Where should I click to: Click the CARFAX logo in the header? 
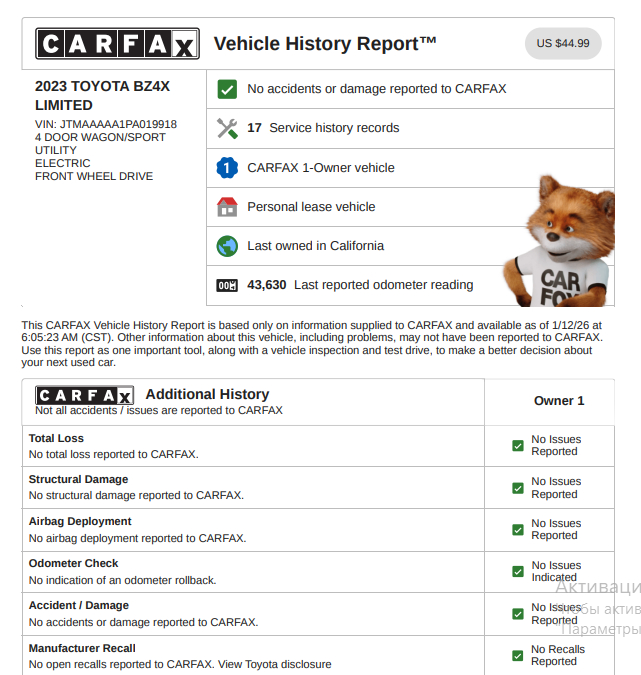pyautogui.click(x=116, y=44)
